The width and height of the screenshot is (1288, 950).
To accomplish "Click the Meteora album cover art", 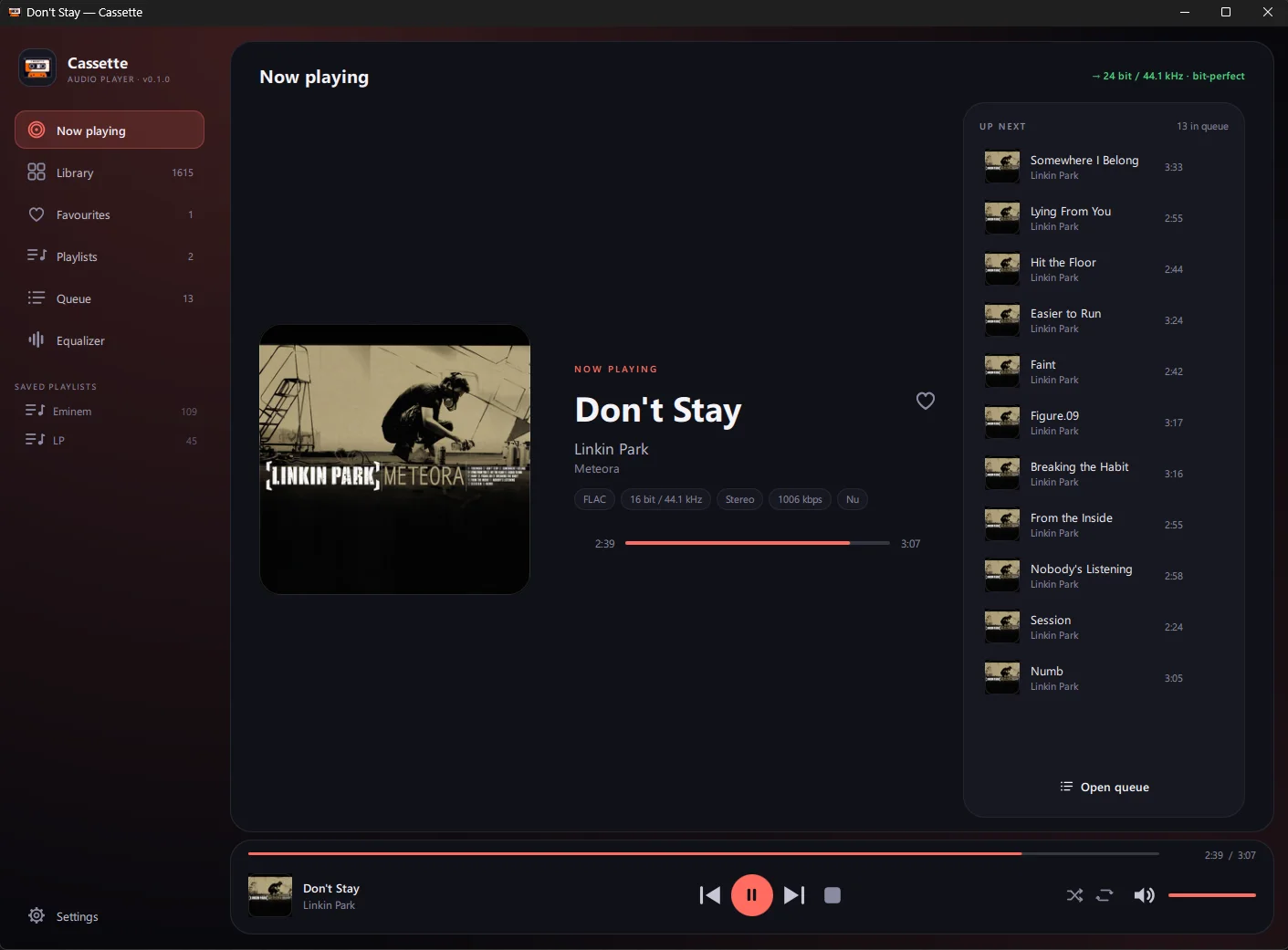I will (x=394, y=459).
